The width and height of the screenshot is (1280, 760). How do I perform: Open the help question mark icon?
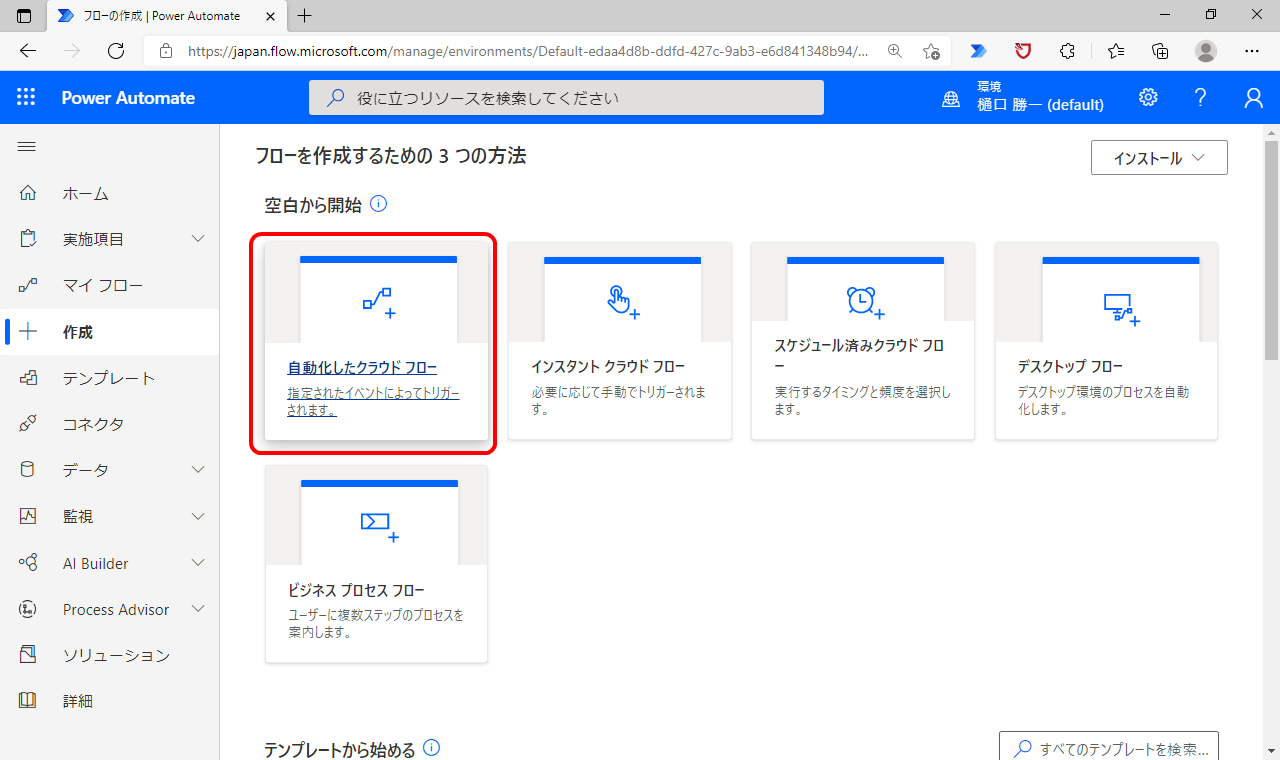[1201, 97]
